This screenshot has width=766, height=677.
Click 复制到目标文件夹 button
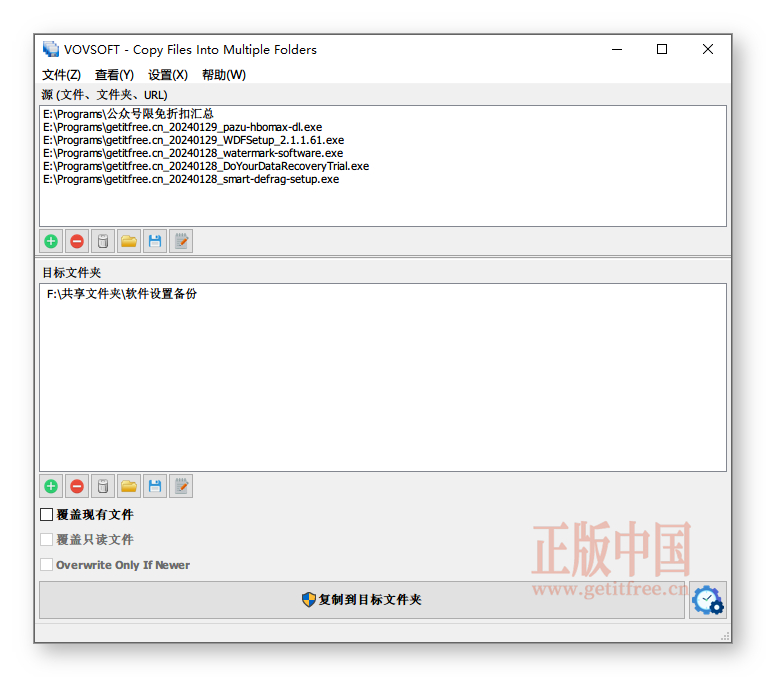(x=362, y=600)
